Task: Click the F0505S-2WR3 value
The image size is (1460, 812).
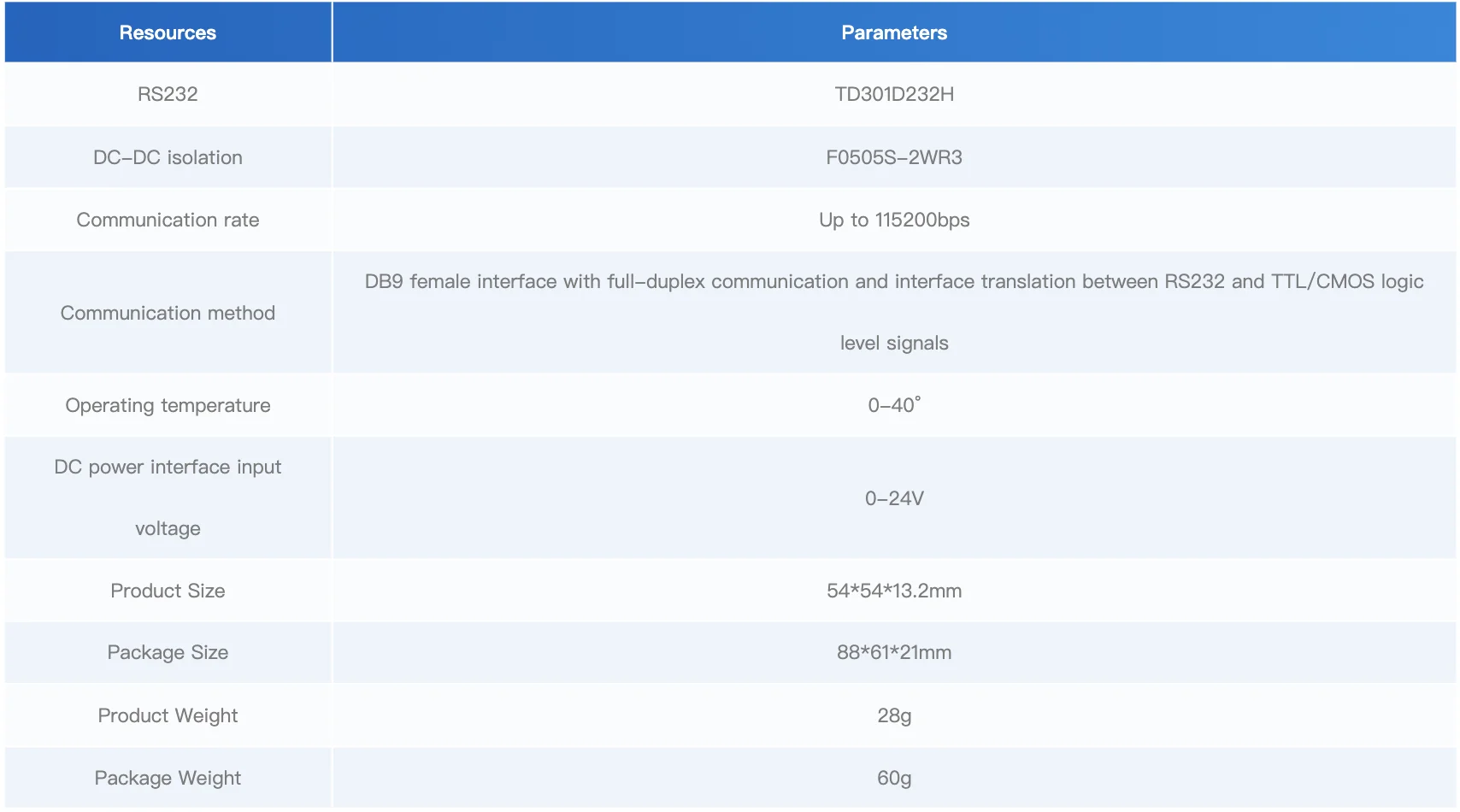Action: tap(894, 157)
